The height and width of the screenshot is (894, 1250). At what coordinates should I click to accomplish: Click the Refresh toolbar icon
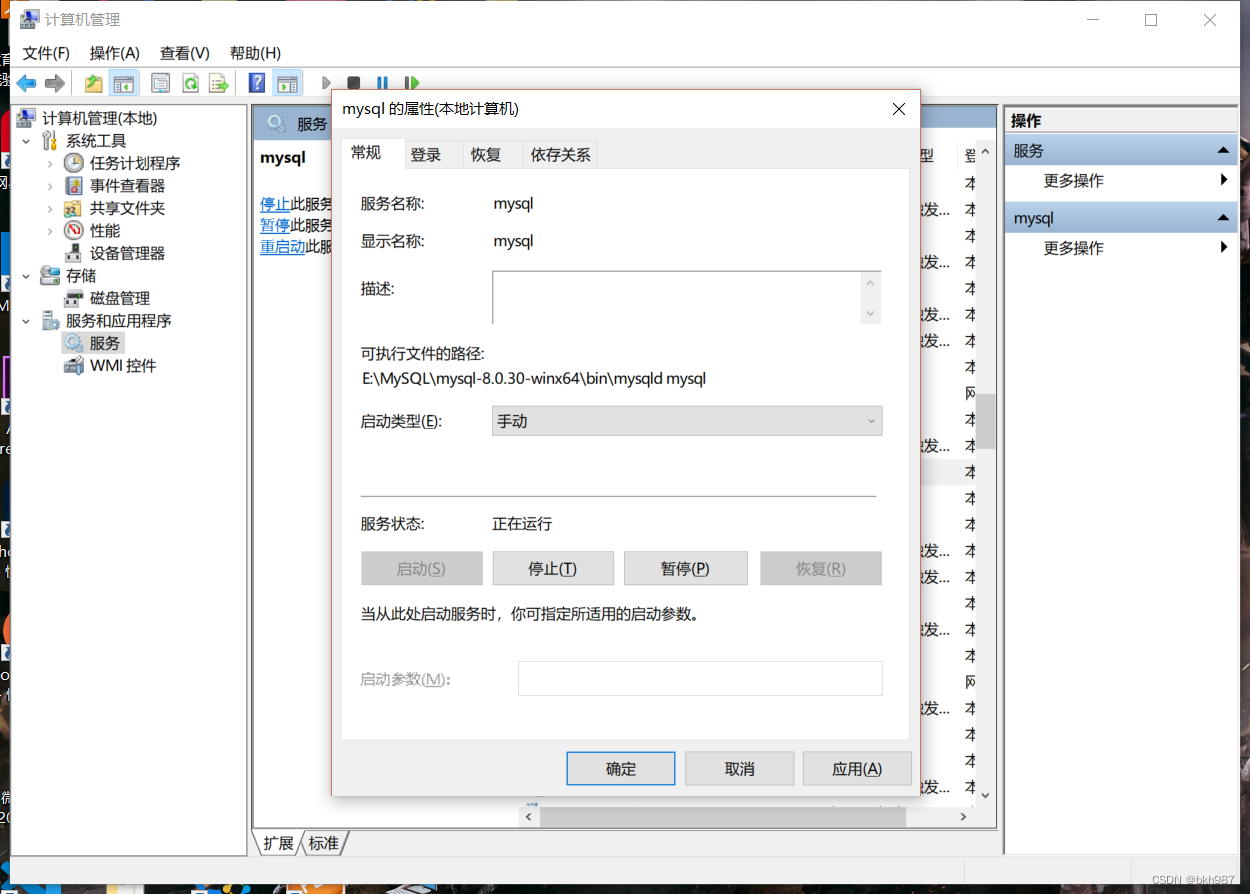coord(190,83)
